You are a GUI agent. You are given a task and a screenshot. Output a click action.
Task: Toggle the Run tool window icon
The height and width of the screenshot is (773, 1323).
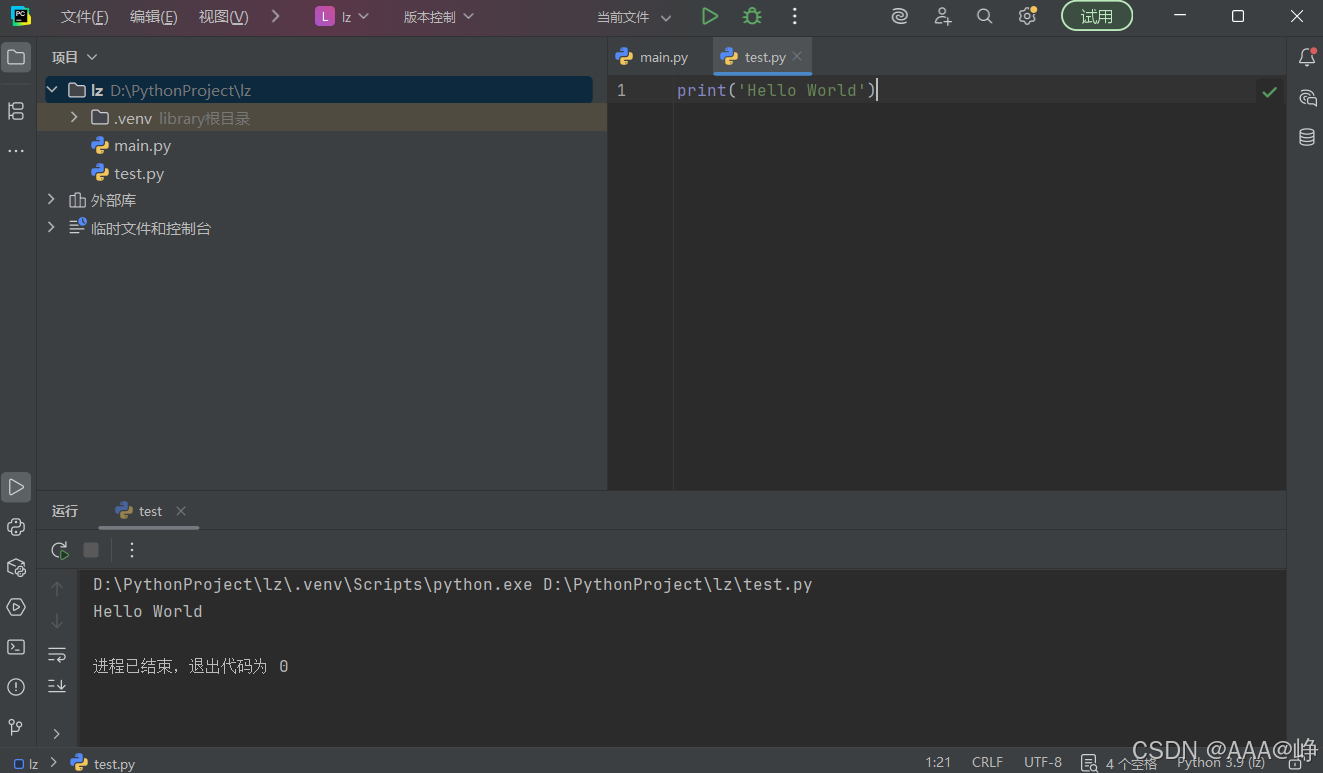(16, 487)
